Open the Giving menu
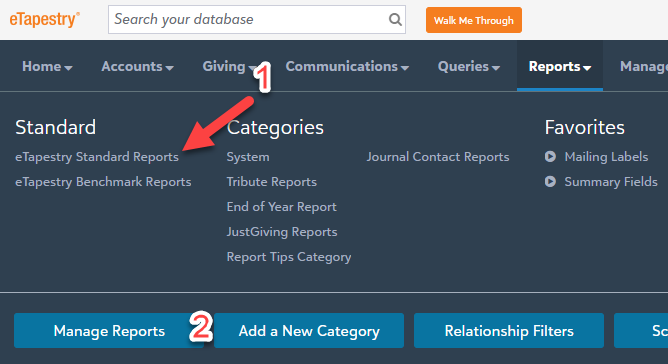This screenshot has height=364, width=668. pyautogui.click(x=230, y=66)
